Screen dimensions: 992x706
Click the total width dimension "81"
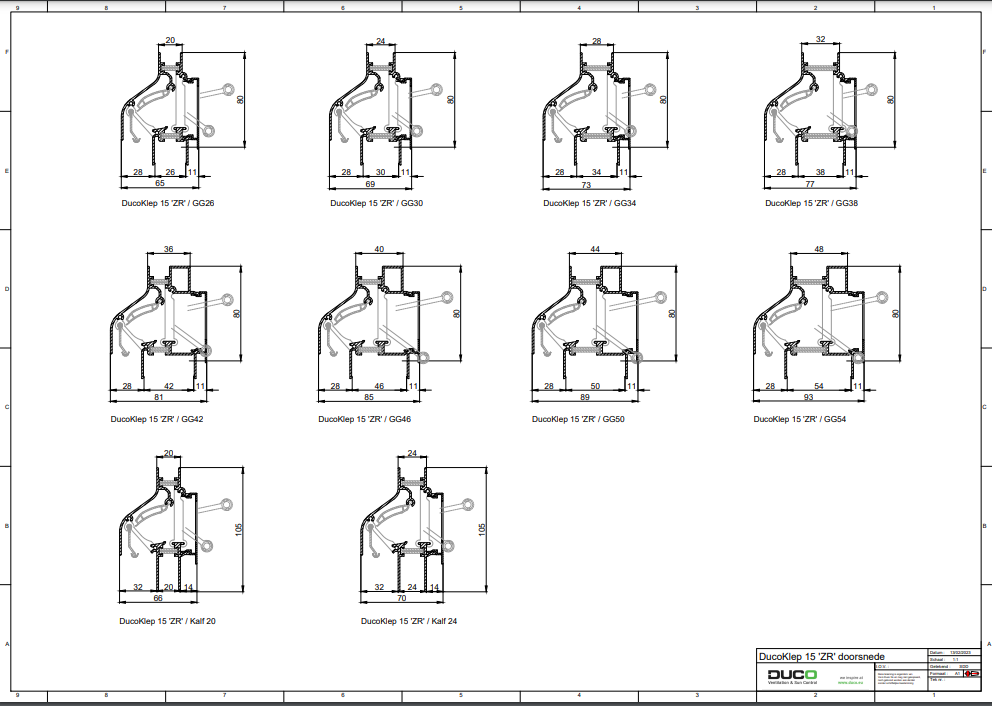coord(158,397)
